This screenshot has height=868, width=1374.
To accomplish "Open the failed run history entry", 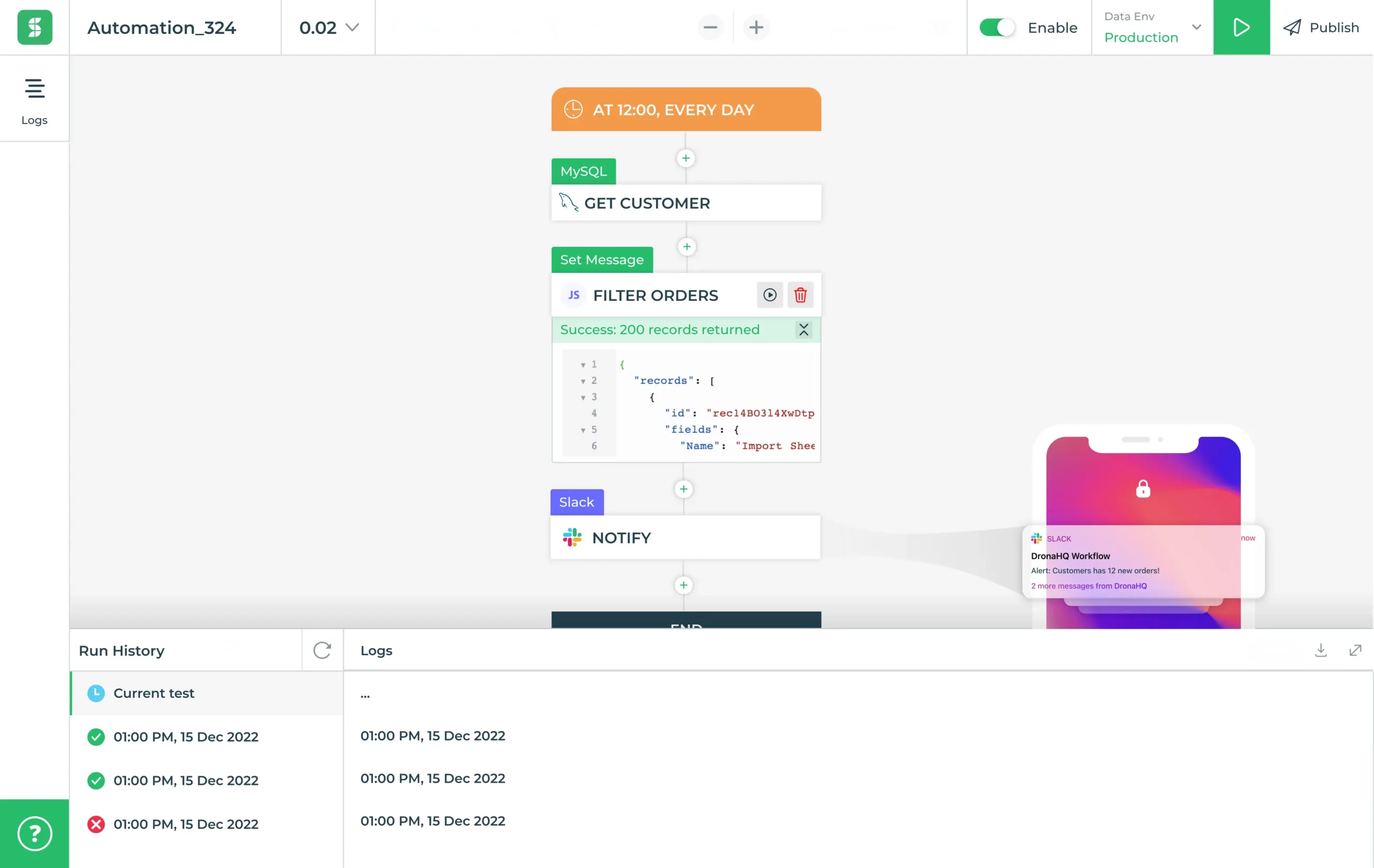I will pos(186,824).
